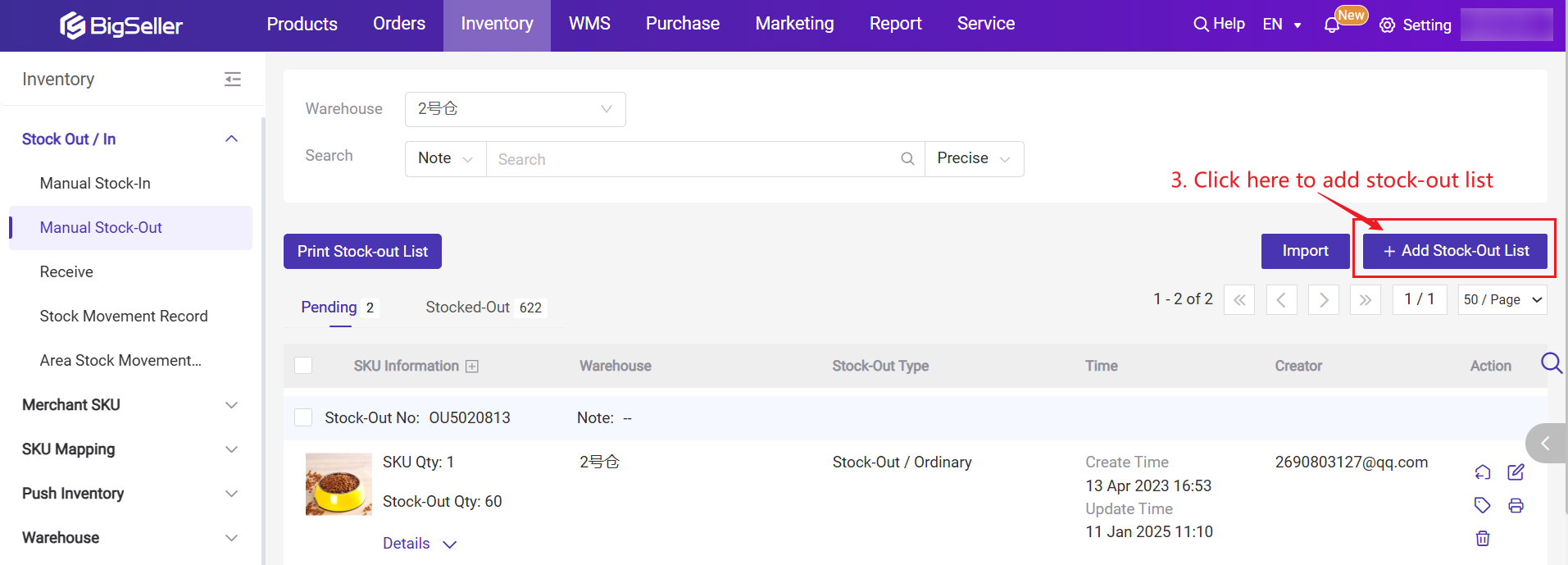Open the Warehouse dropdown showing 2号仓

(x=515, y=109)
